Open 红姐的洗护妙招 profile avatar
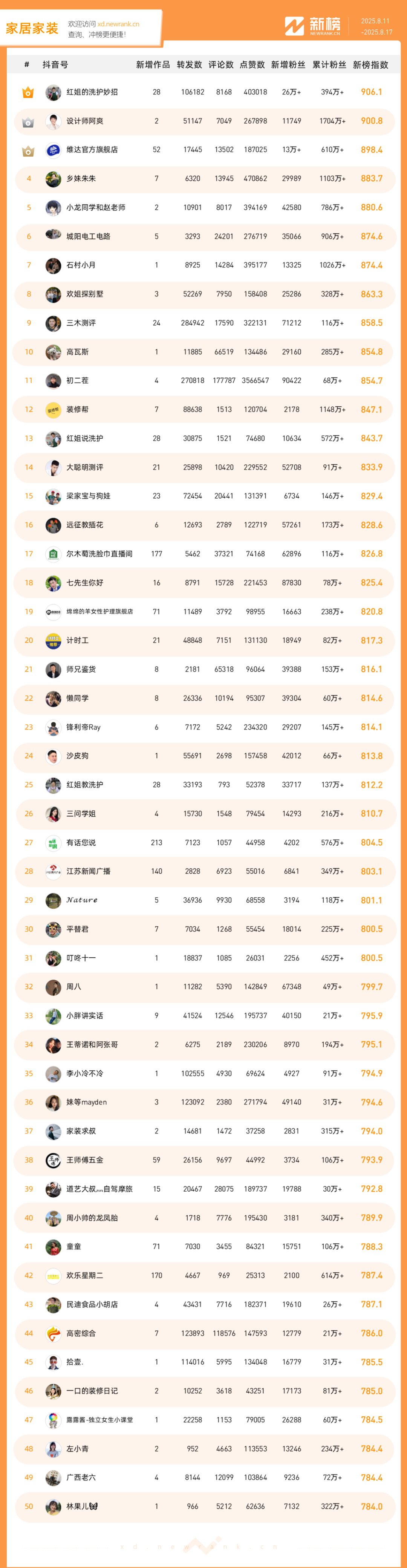This screenshot has height=1568, width=407. (53, 92)
